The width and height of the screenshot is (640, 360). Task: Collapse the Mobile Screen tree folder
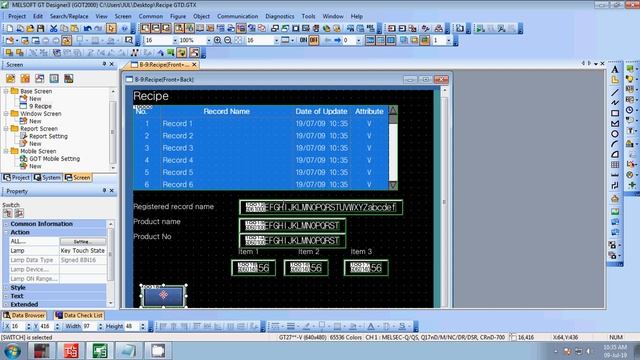point(6,151)
